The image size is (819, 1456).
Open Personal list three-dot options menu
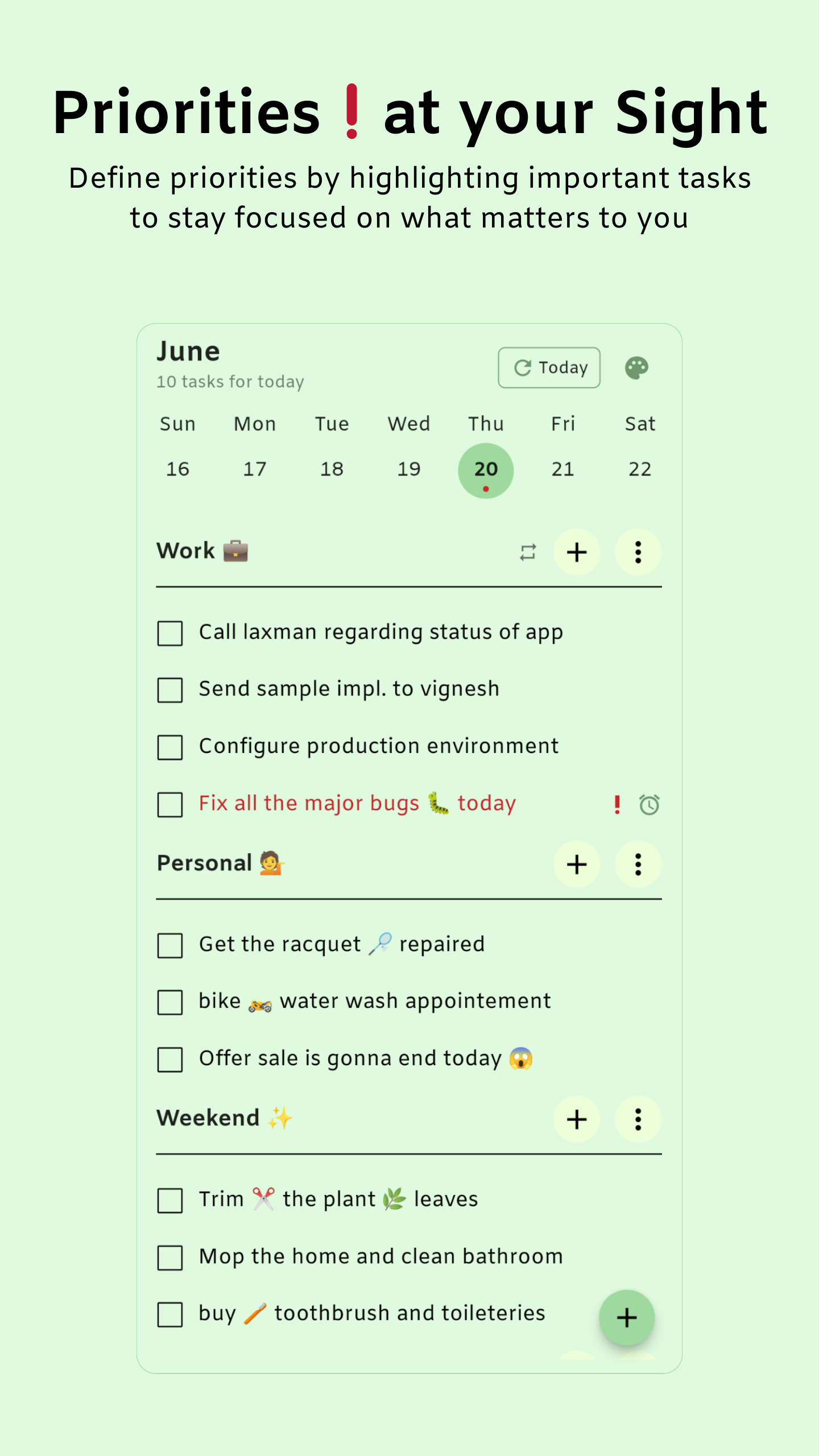pyautogui.click(x=638, y=864)
